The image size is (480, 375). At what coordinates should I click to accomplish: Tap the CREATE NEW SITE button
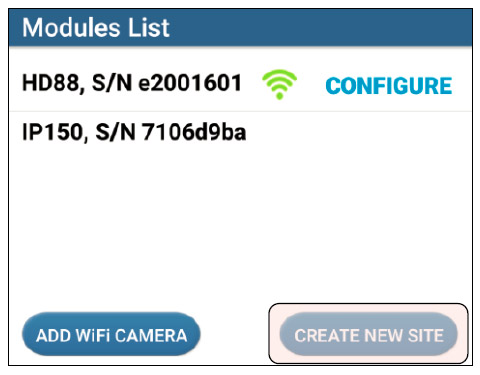(x=369, y=334)
